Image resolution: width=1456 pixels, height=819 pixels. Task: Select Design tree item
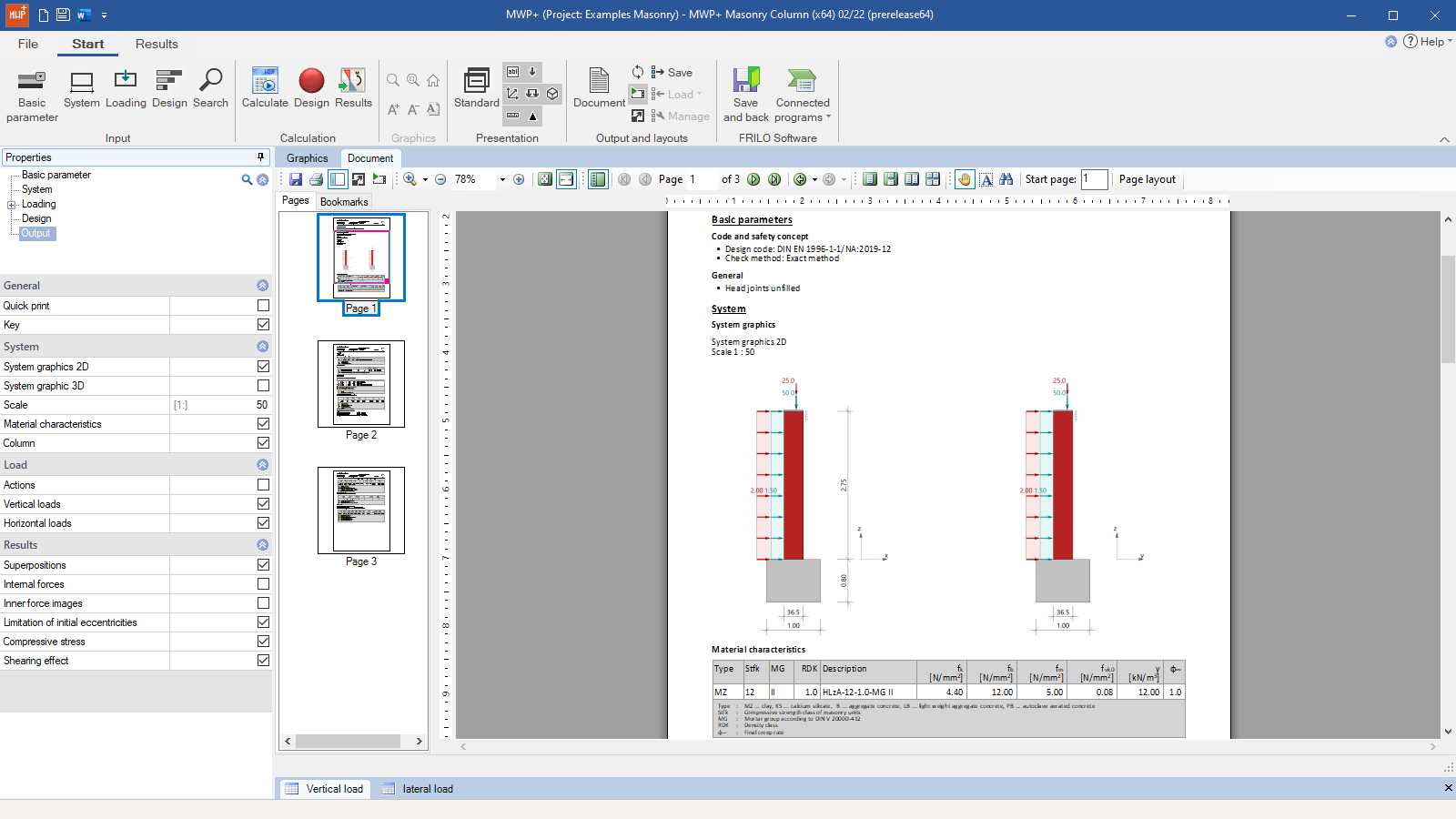pyautogui.click(x=36, y=218)
